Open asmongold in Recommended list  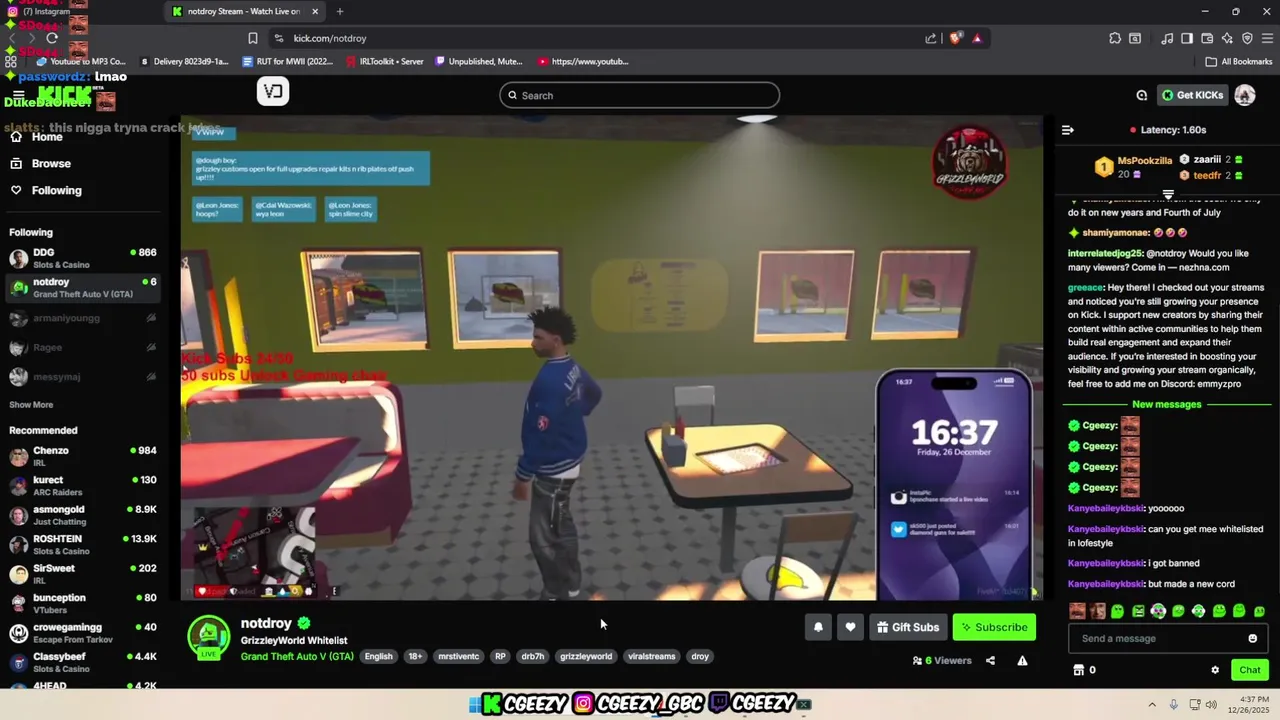coord(83,515)
